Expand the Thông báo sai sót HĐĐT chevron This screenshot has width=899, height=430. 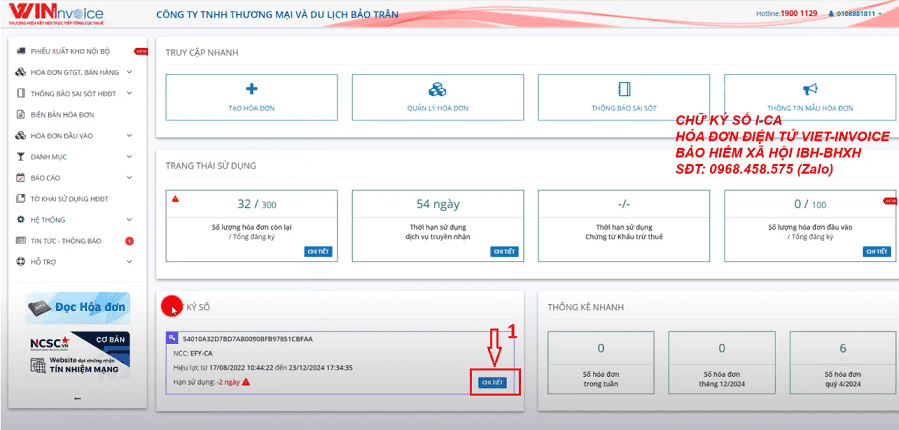pyautogui.click(x=129, y=93)
